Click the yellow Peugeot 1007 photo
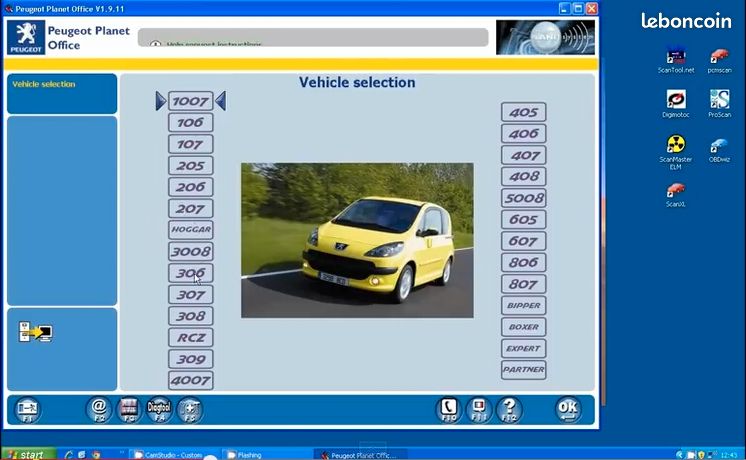 [357, 240]
